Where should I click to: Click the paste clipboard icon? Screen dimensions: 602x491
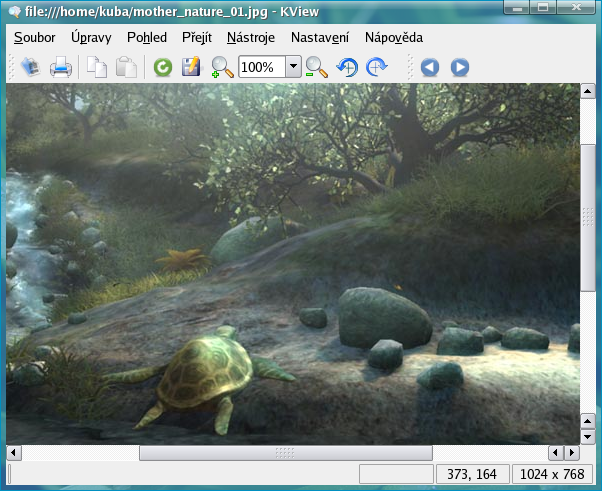126,67
